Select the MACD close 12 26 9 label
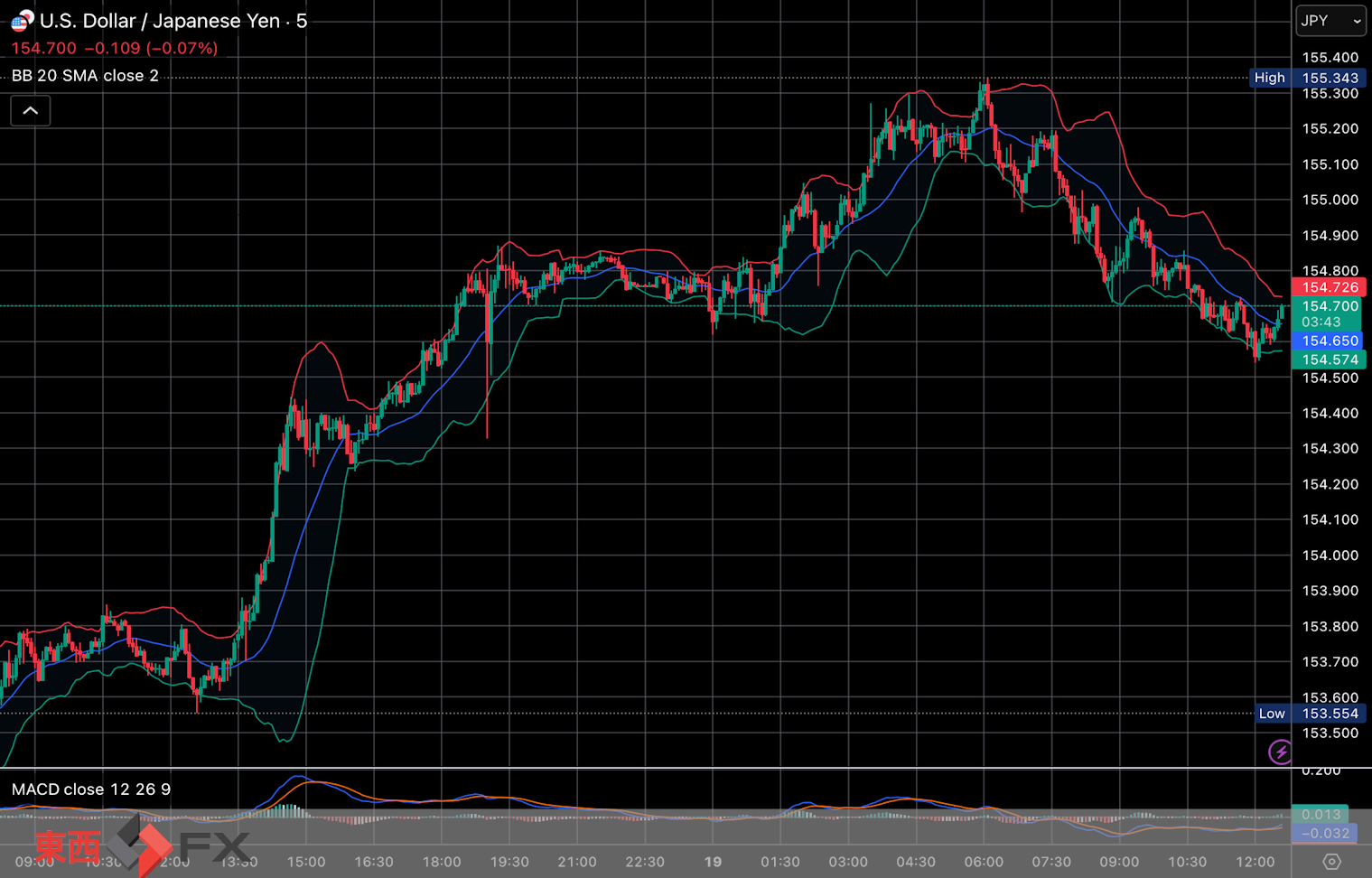The height and width of the screenshot is (878, 1372). [x=91, y=789]
